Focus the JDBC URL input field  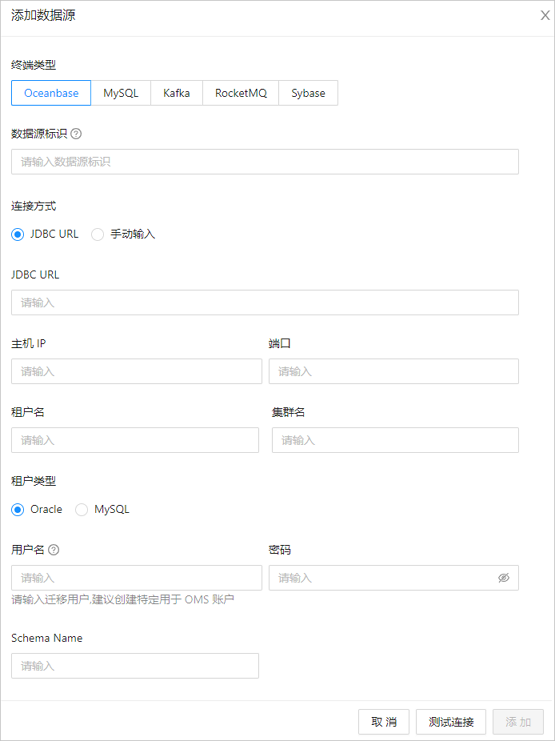pyautogui.click(x=265, y=302)
